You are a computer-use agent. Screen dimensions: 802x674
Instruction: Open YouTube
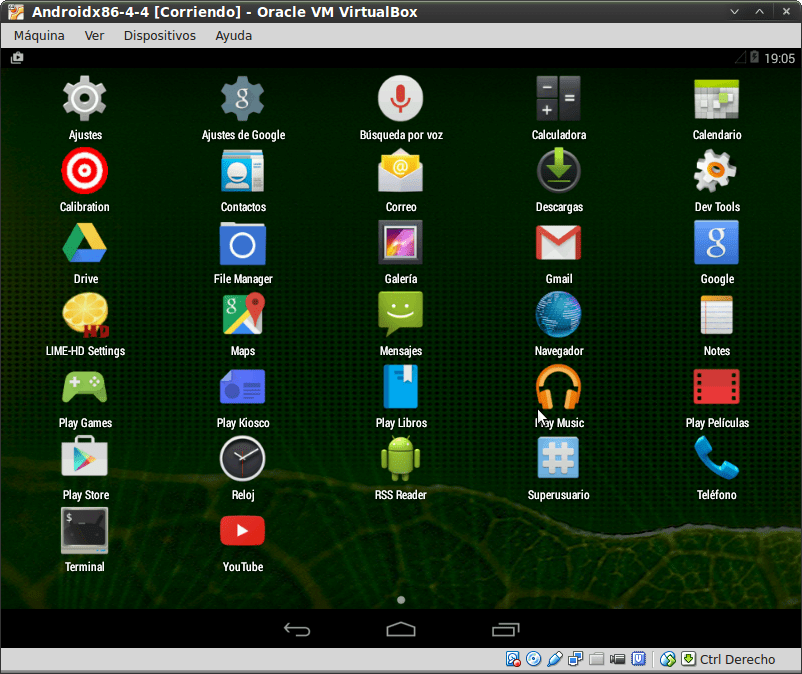(x=242, y=531)
